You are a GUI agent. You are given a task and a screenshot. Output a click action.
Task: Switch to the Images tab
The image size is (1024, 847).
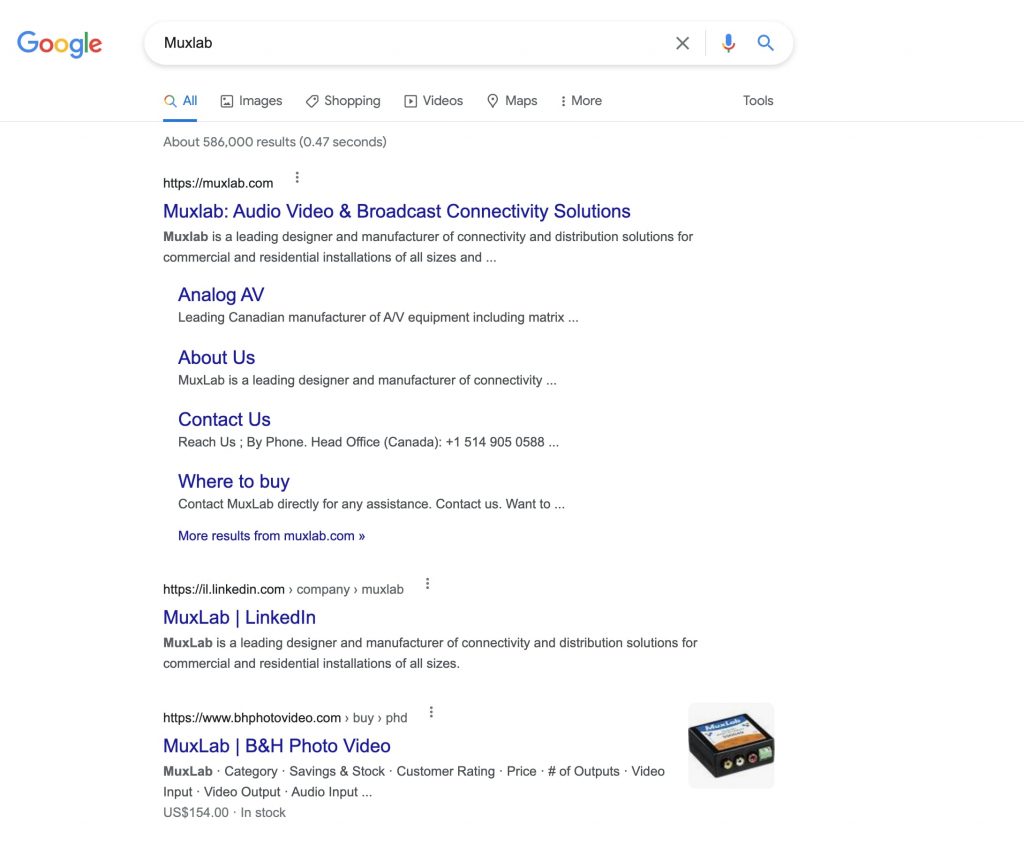pos(251,101)
